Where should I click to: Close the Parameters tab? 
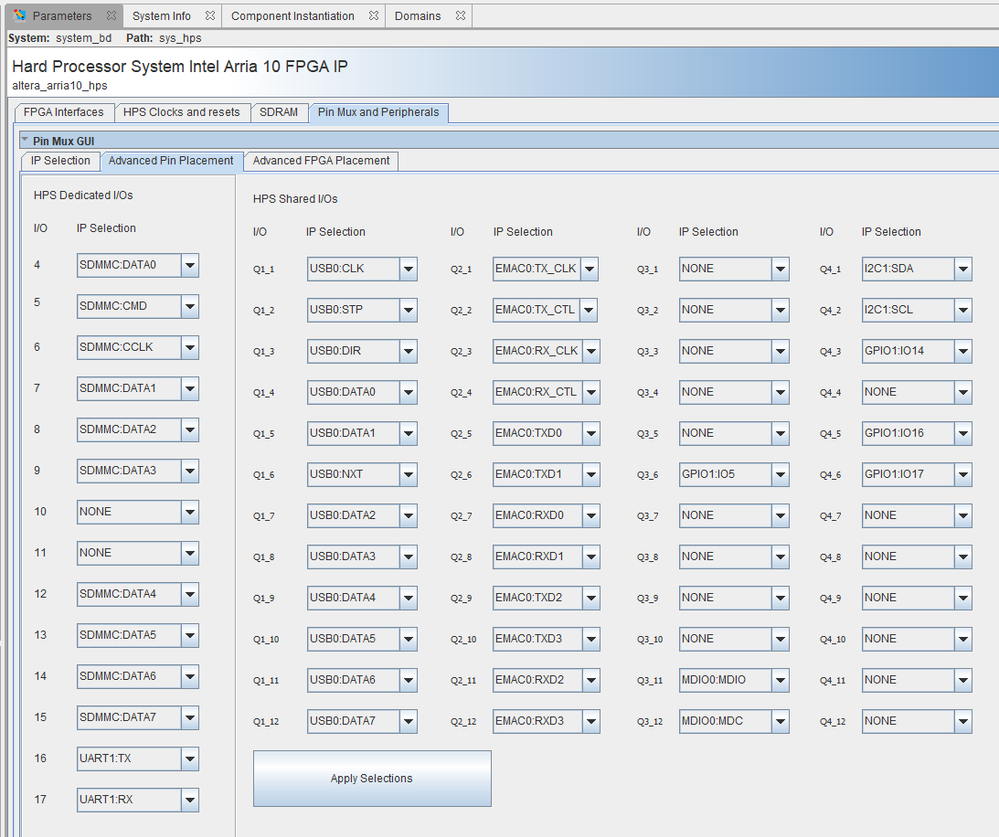point(111,16)
